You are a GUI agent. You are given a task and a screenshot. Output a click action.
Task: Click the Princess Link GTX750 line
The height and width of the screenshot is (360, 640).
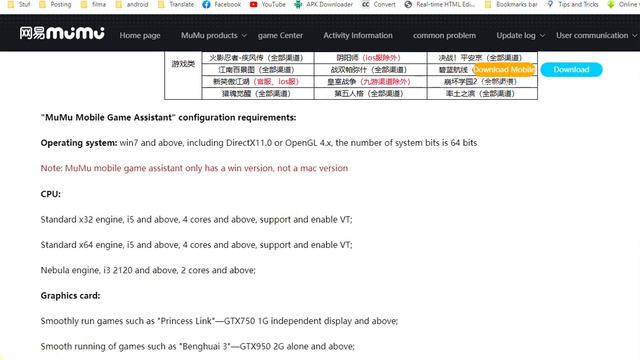click(219, 321)
